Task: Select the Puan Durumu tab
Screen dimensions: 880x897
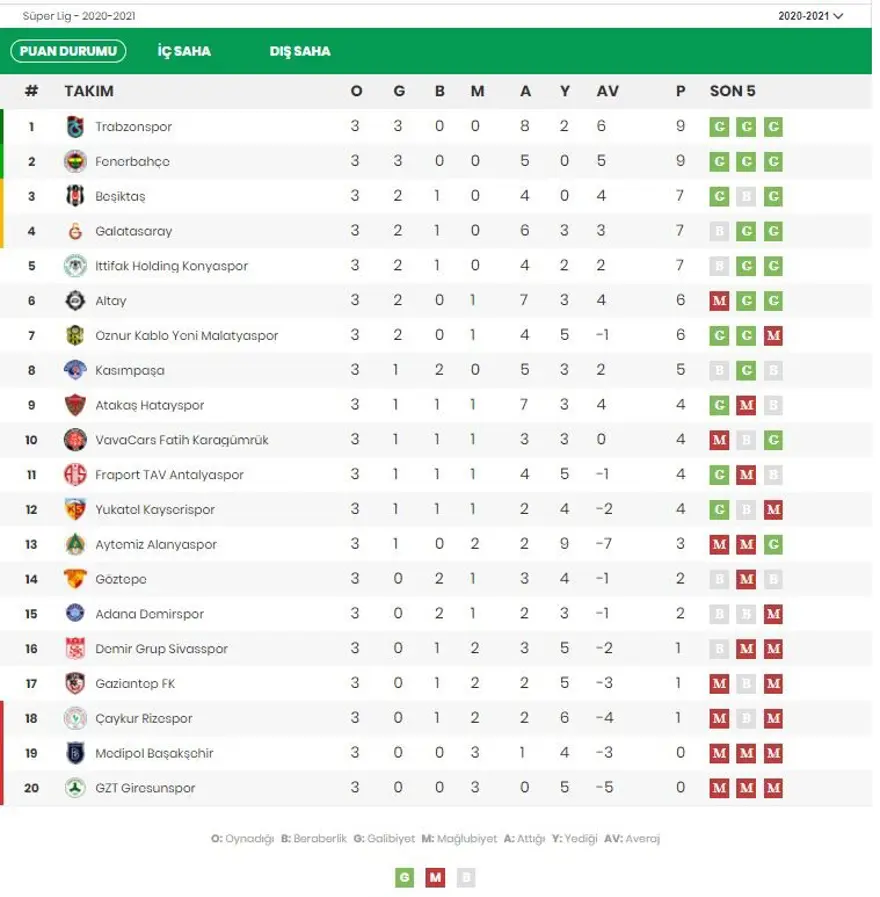Action: [x=68, y=51]
